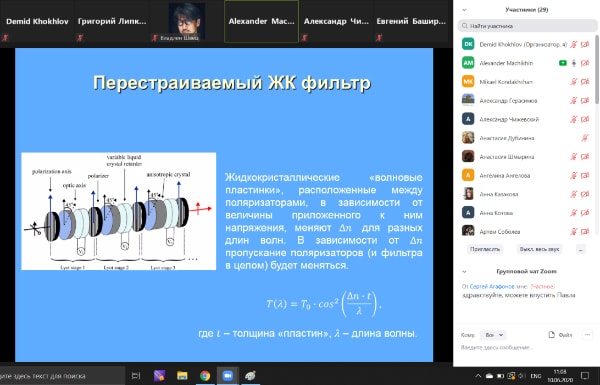Image resolution: width=600 pixels, height=385 pixels.
Task: Click the muted mic icon for Анна Котова
Action: click(x=574, y=213)
